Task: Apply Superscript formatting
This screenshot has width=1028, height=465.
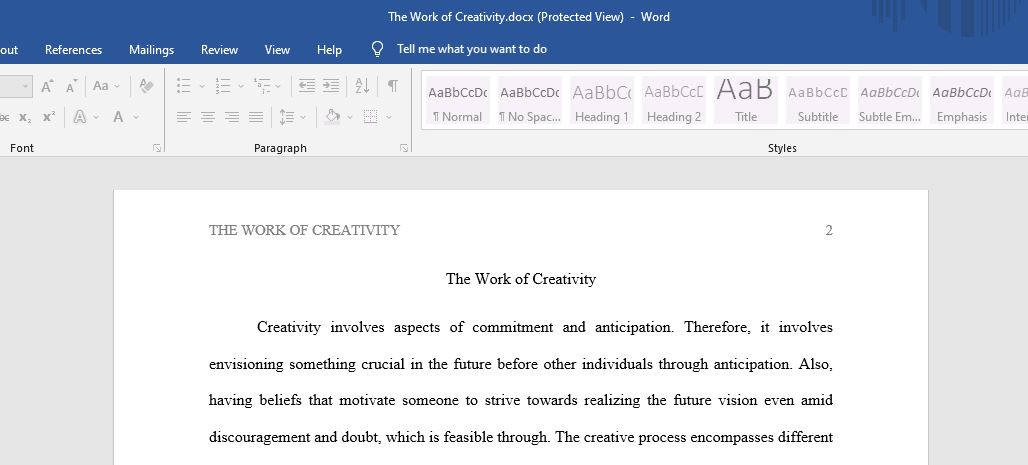Action: (49, 117)
